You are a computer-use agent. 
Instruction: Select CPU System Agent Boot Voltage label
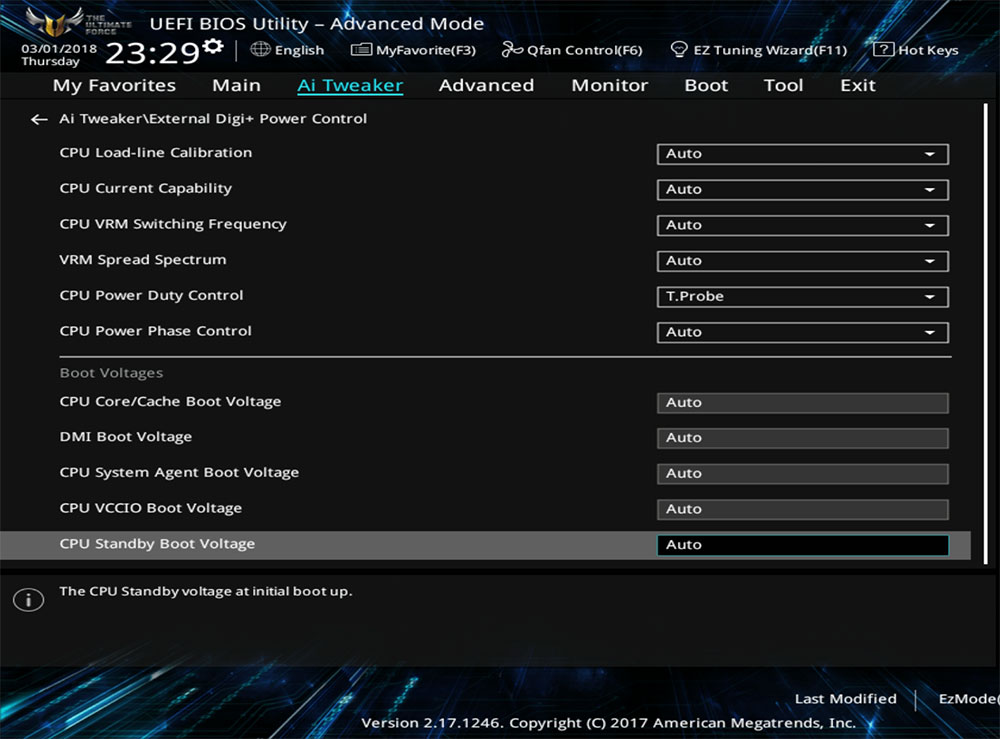[179, 473]
